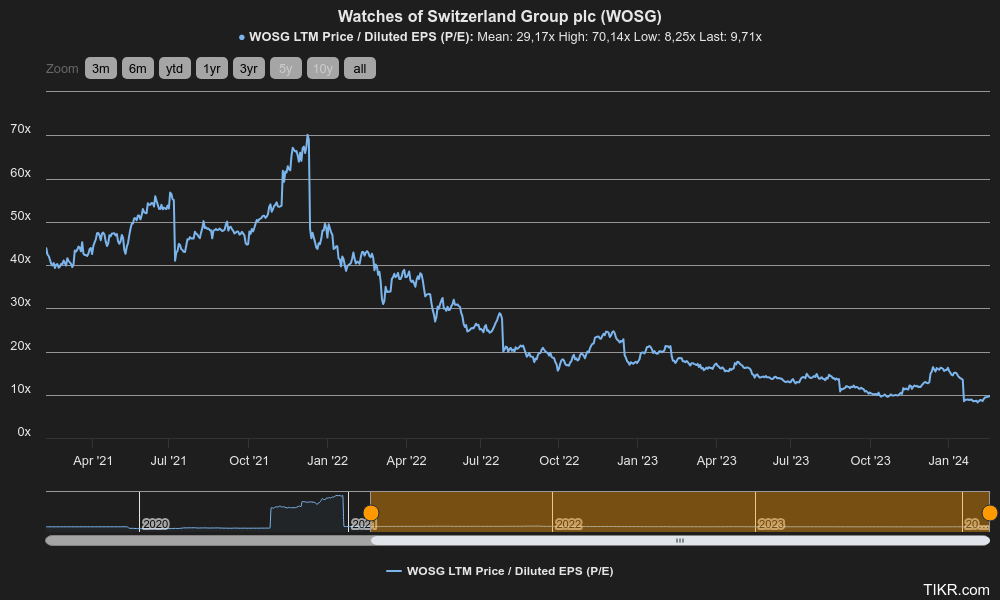Toggle the WOSG LTM P/E legend item
The height and width of the screenshot is (600, 1000).
(x=499, y=571)
